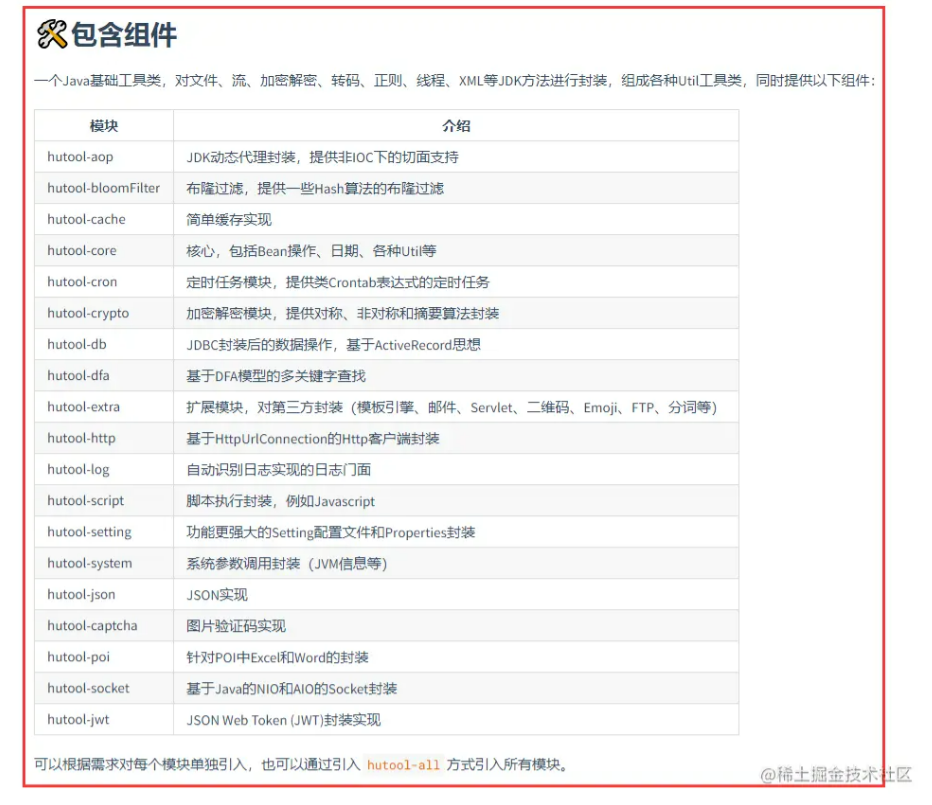The width and height of the screenshot is (932, 805).
Task: Select the hutool-dfa module name
Action: tap(78, 375)
